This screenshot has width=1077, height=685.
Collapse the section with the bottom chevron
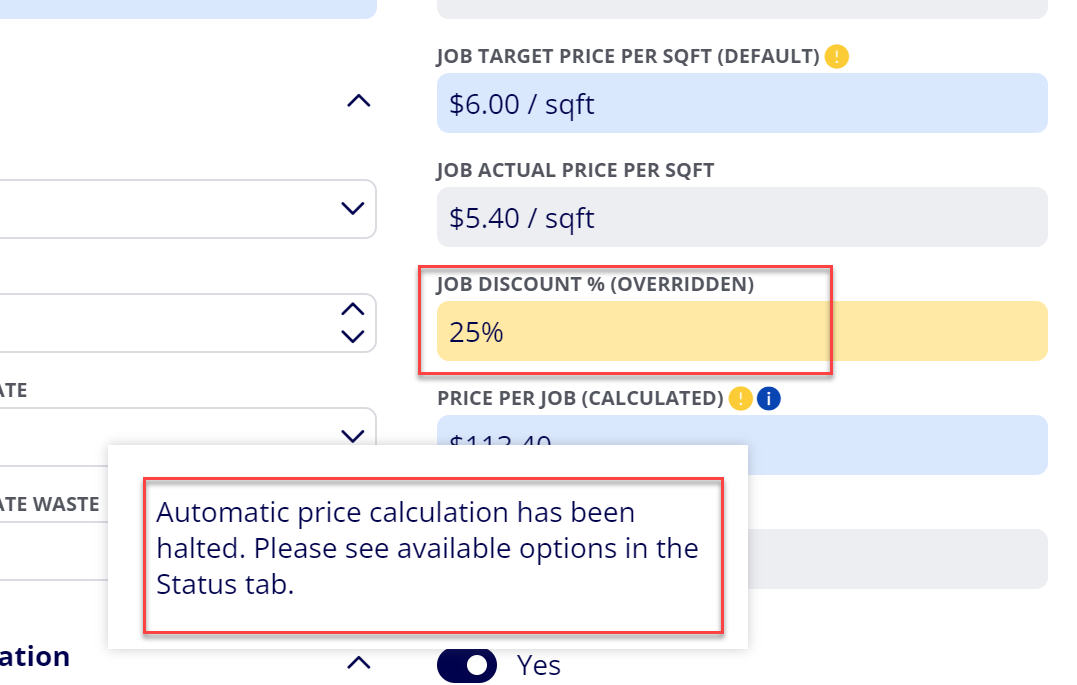pos(359,663)
